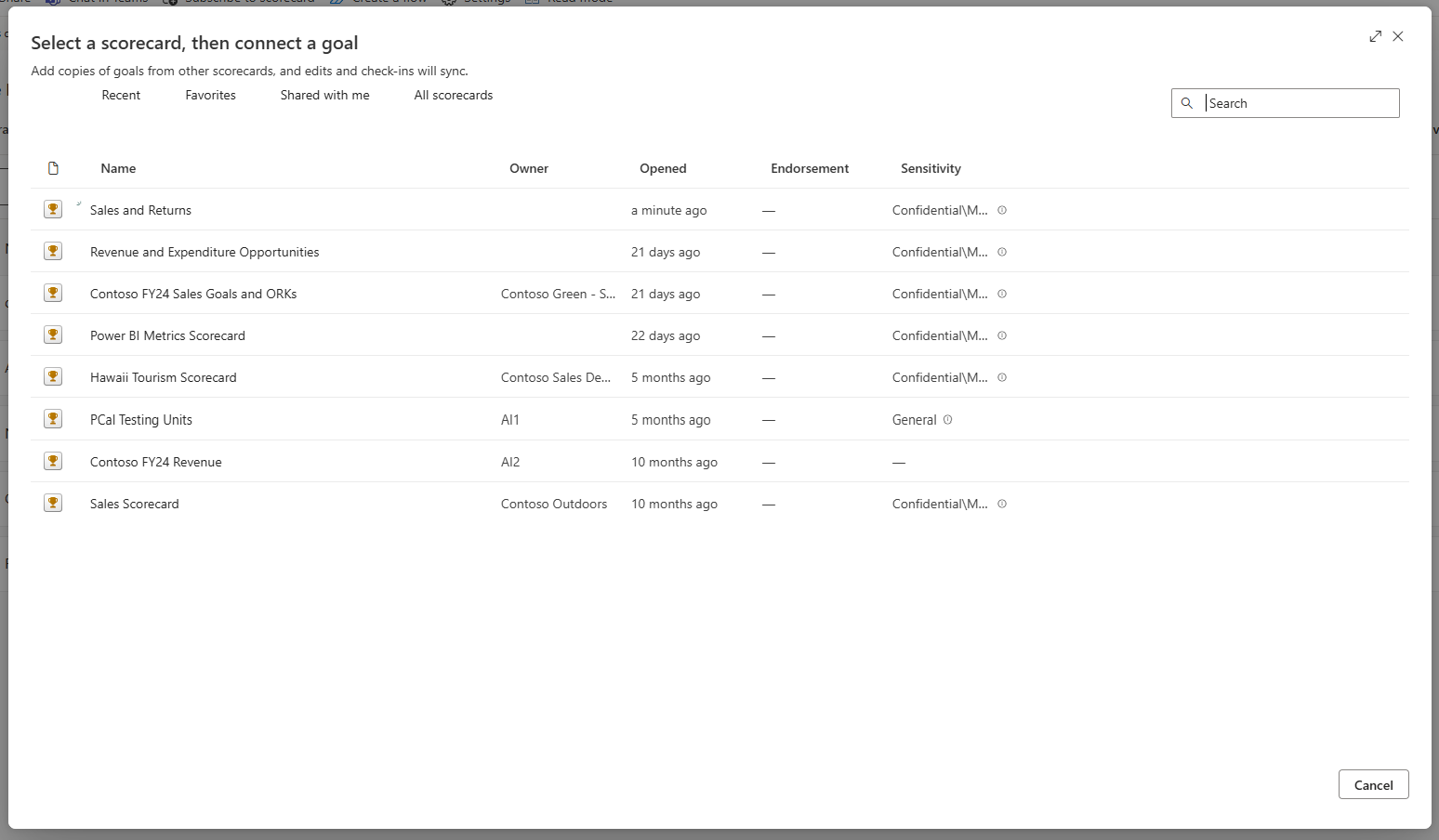Click the trophy icon for Power BI Metrics Scorecard
Viewport: 1439px width, 840px height.
(53, 335)
